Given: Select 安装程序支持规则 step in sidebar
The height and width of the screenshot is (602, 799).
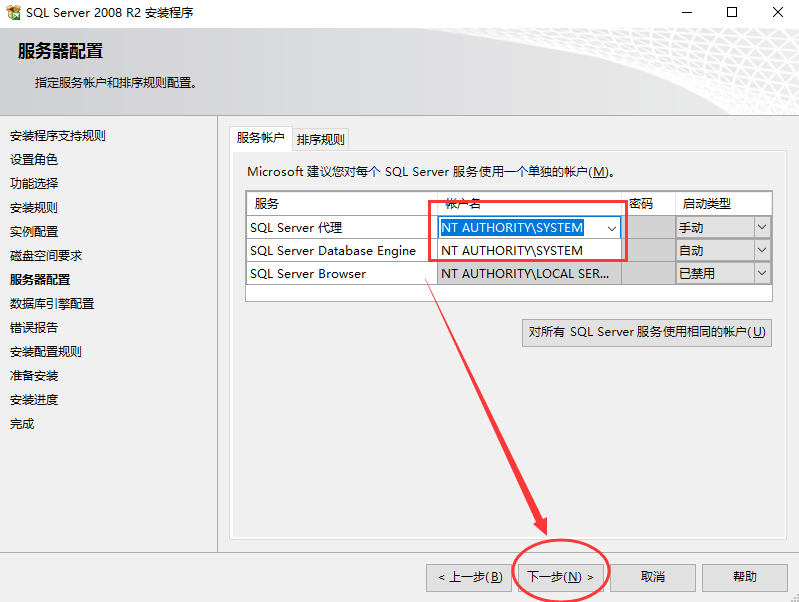Looking at the screenshot, I should pyautogui.click(x=58, y=136).
